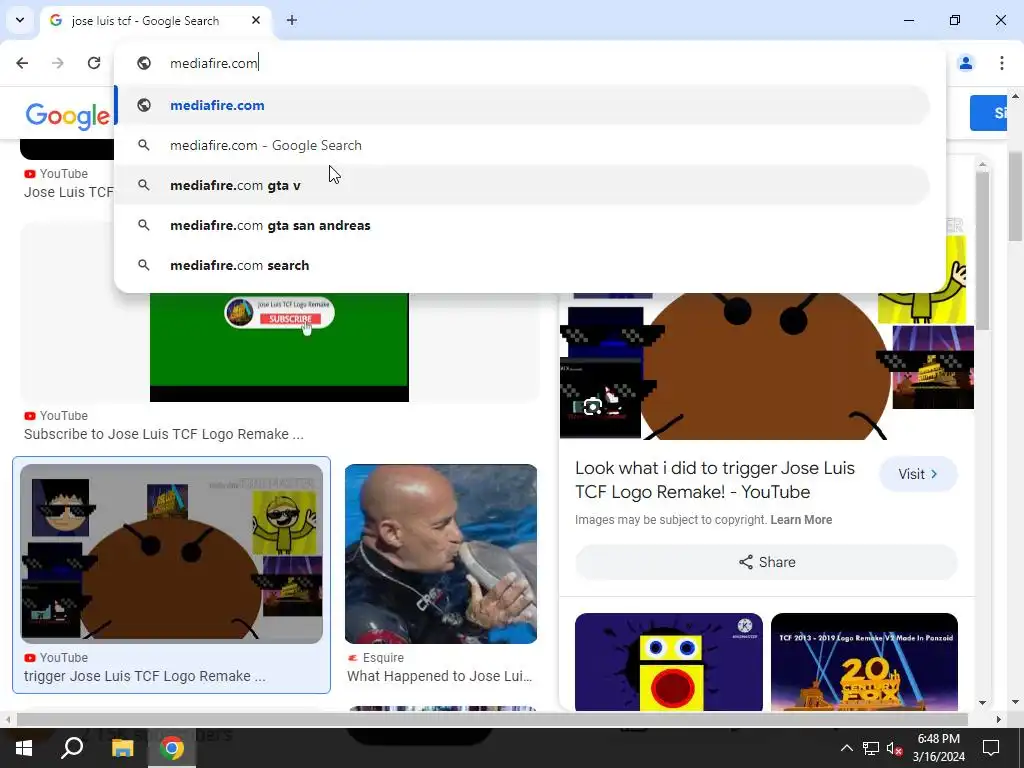This screenshot has height=768, width=1024.
Task: Open the notification center icon
Action: 991,748
